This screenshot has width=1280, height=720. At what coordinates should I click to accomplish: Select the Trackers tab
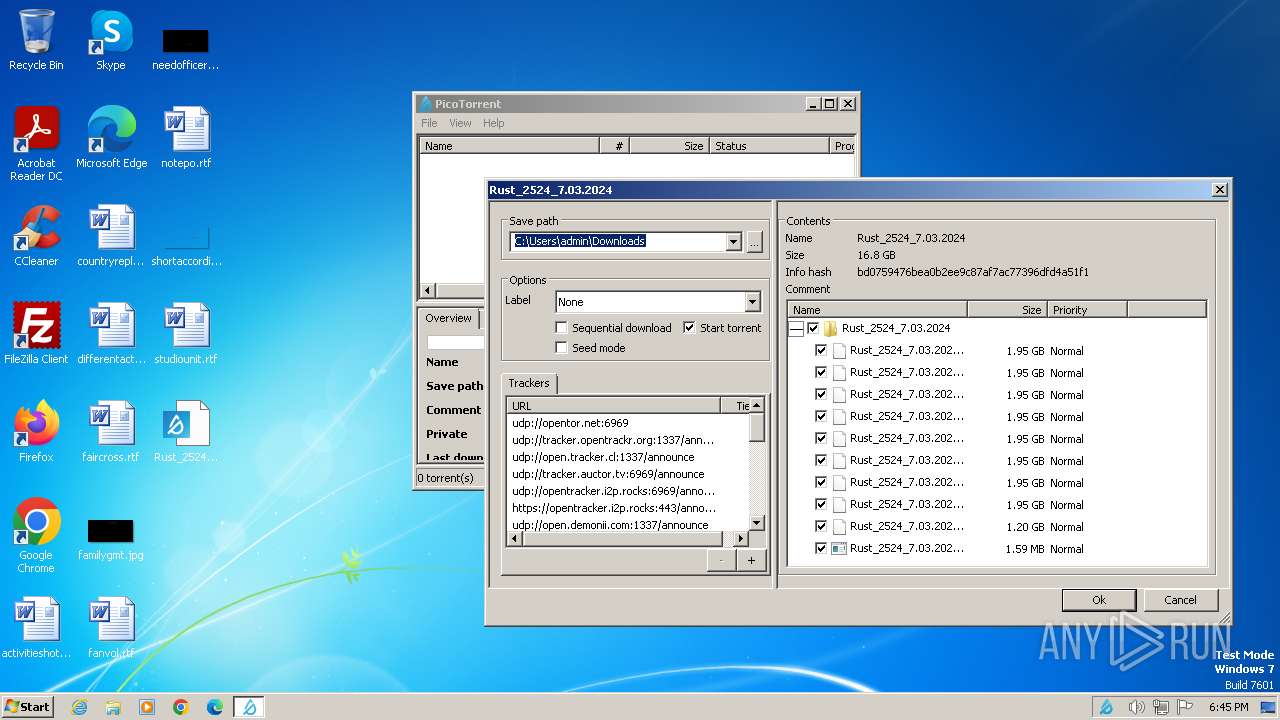pyautogui.click(x=529, y=383)
